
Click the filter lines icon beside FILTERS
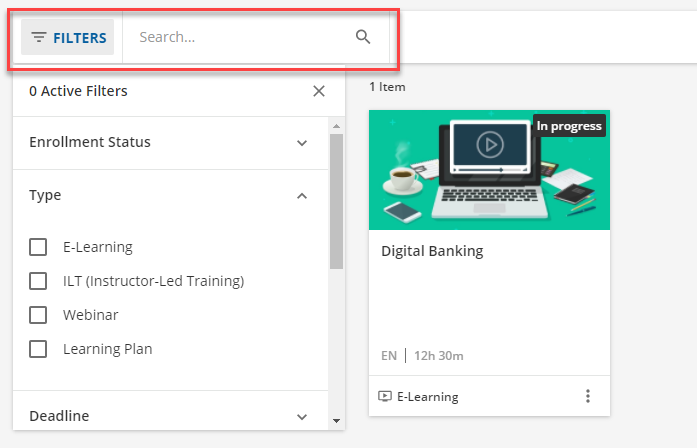(39, 37)
